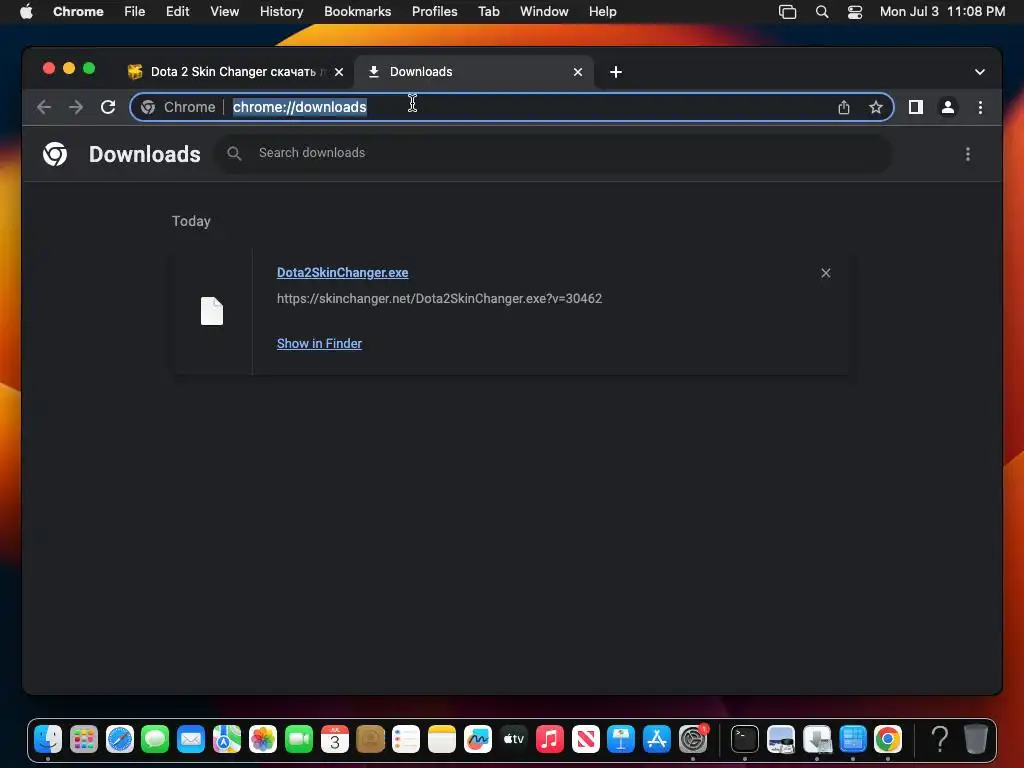The height and width of the screenshot is (768, 1024).
Task: Focus the Search downloads field
Action: click(x=554, y=153)
